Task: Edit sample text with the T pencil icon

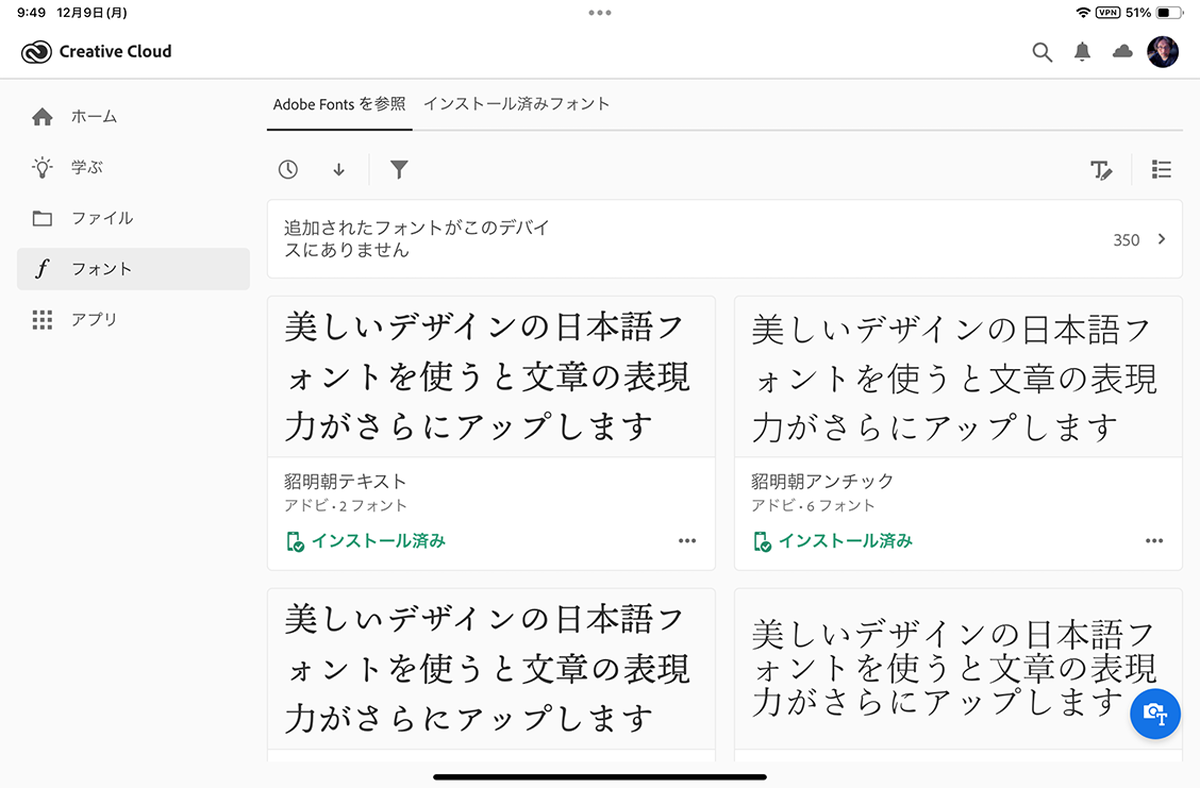Action: pos(1101,170)
